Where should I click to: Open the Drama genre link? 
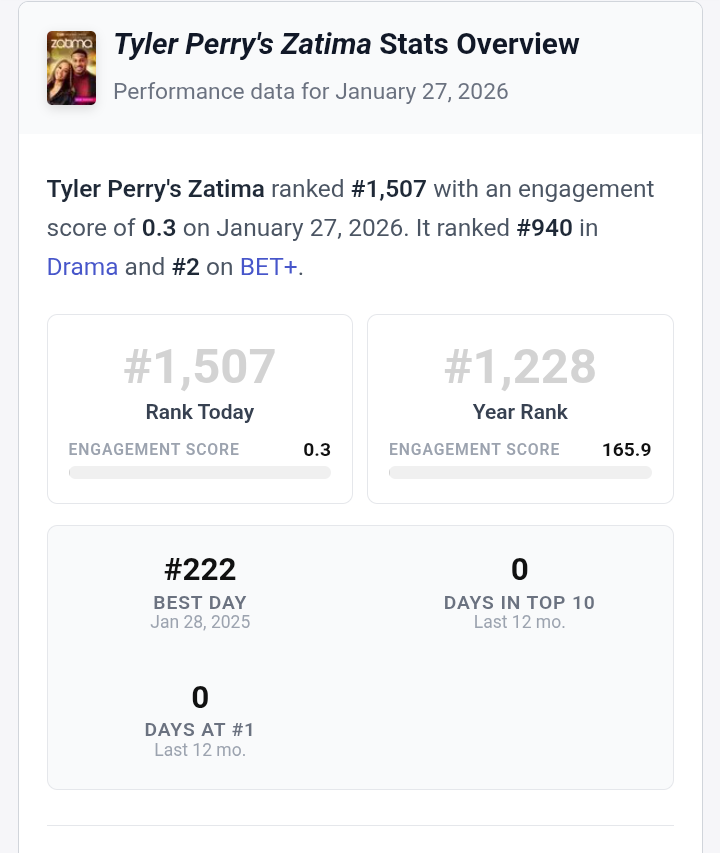82,267
